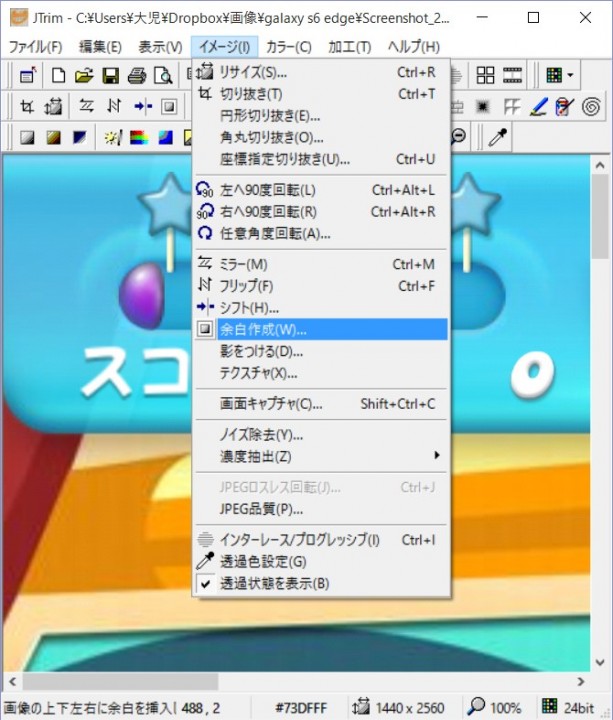
Task: Click the New file toolbar icon
Action: tap(58, 75)
